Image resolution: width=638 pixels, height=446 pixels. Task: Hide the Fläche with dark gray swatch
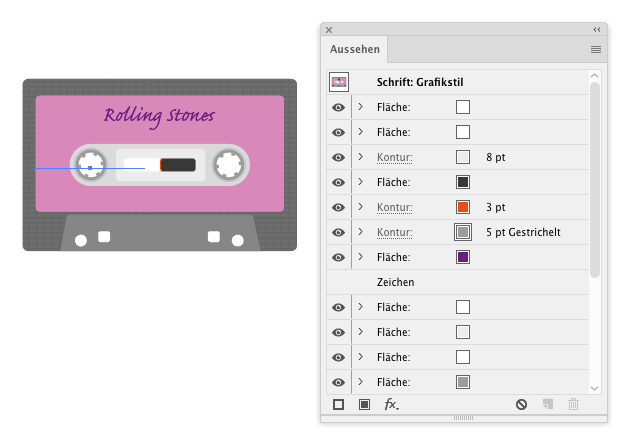(338, 182)
